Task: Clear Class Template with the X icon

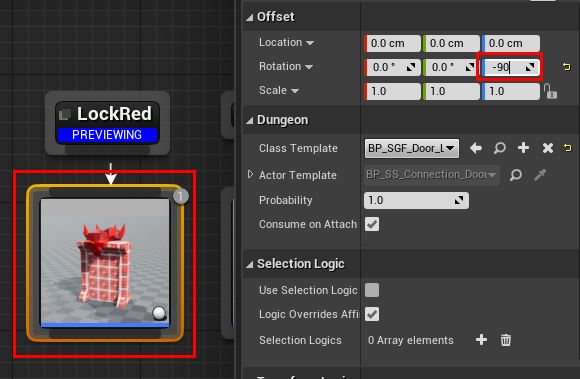Action: (548, 148)
